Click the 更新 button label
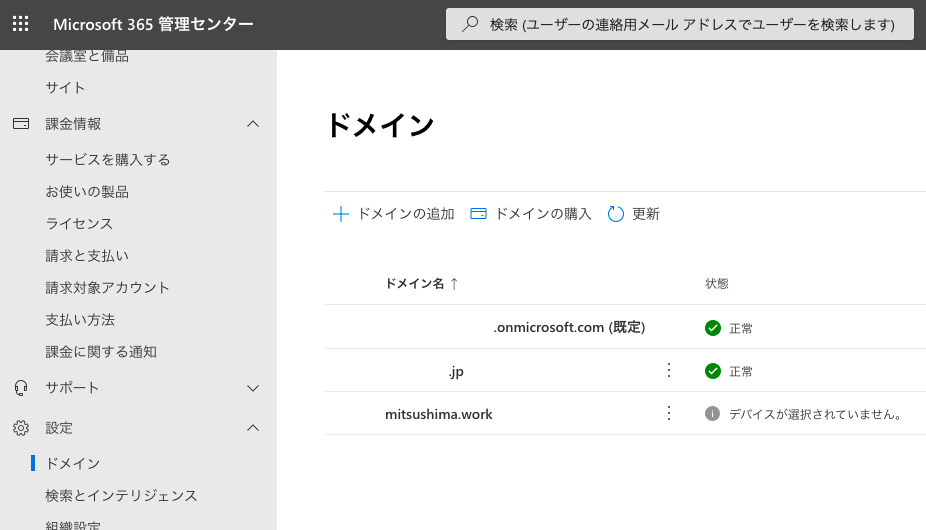The image size is (926, 530). [x=645, y=214]
